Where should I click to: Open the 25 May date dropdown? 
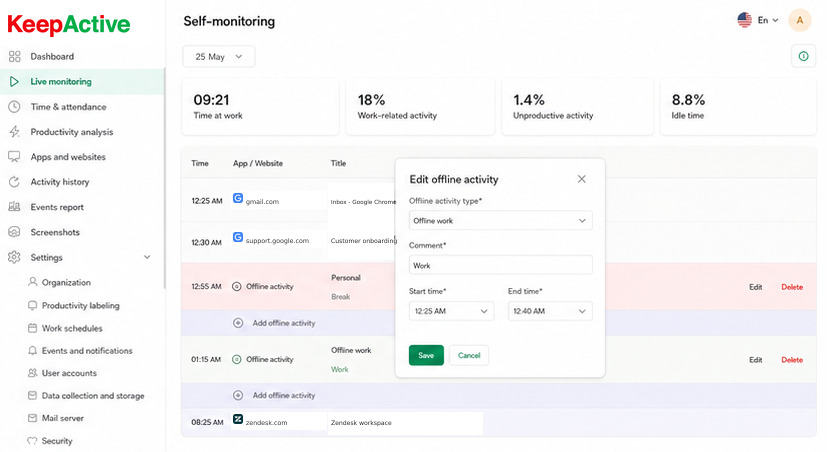point(218,56)
